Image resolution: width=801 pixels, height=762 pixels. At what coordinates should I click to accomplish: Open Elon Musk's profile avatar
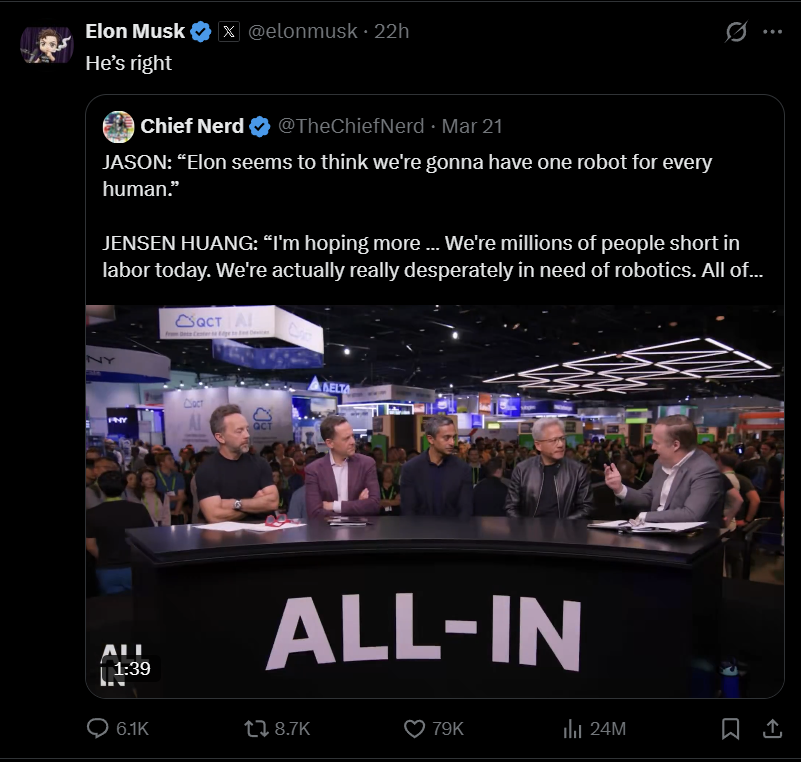(47, 45)
